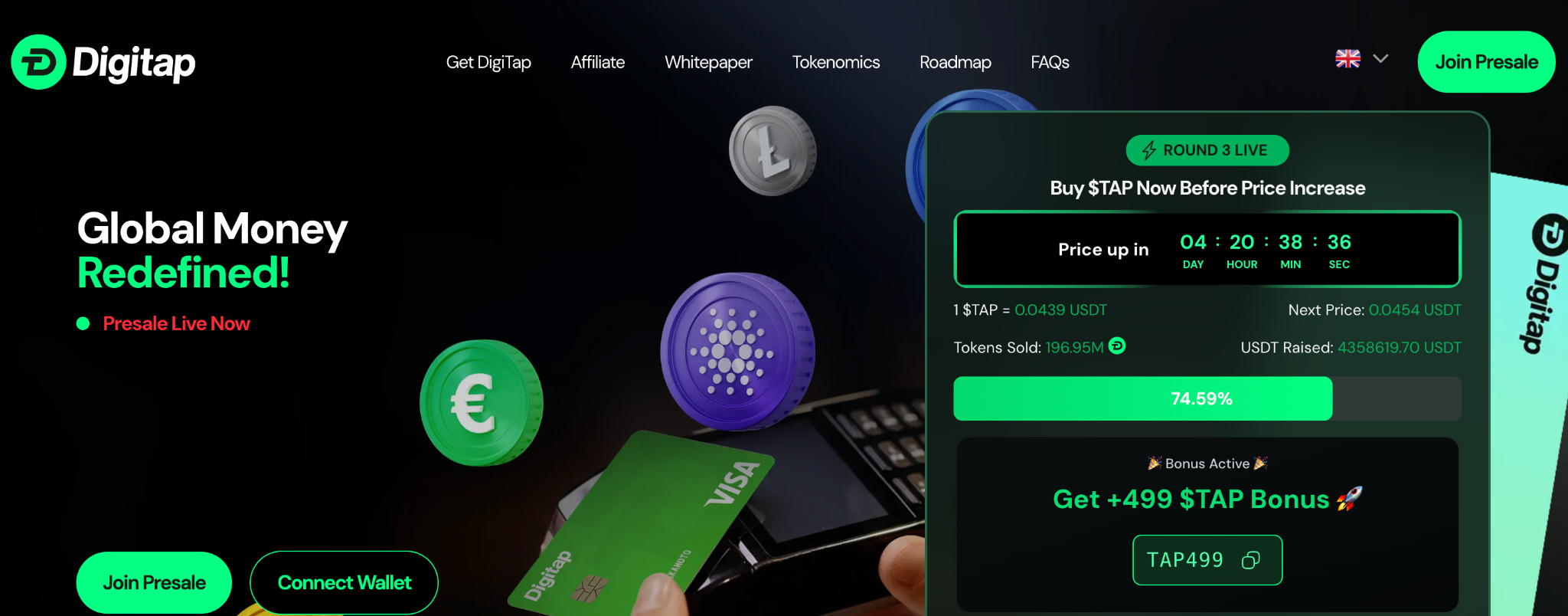Click the Digitap logo icon in header
The height and width of the screenshot is (616, 1568).
point(38,62)
